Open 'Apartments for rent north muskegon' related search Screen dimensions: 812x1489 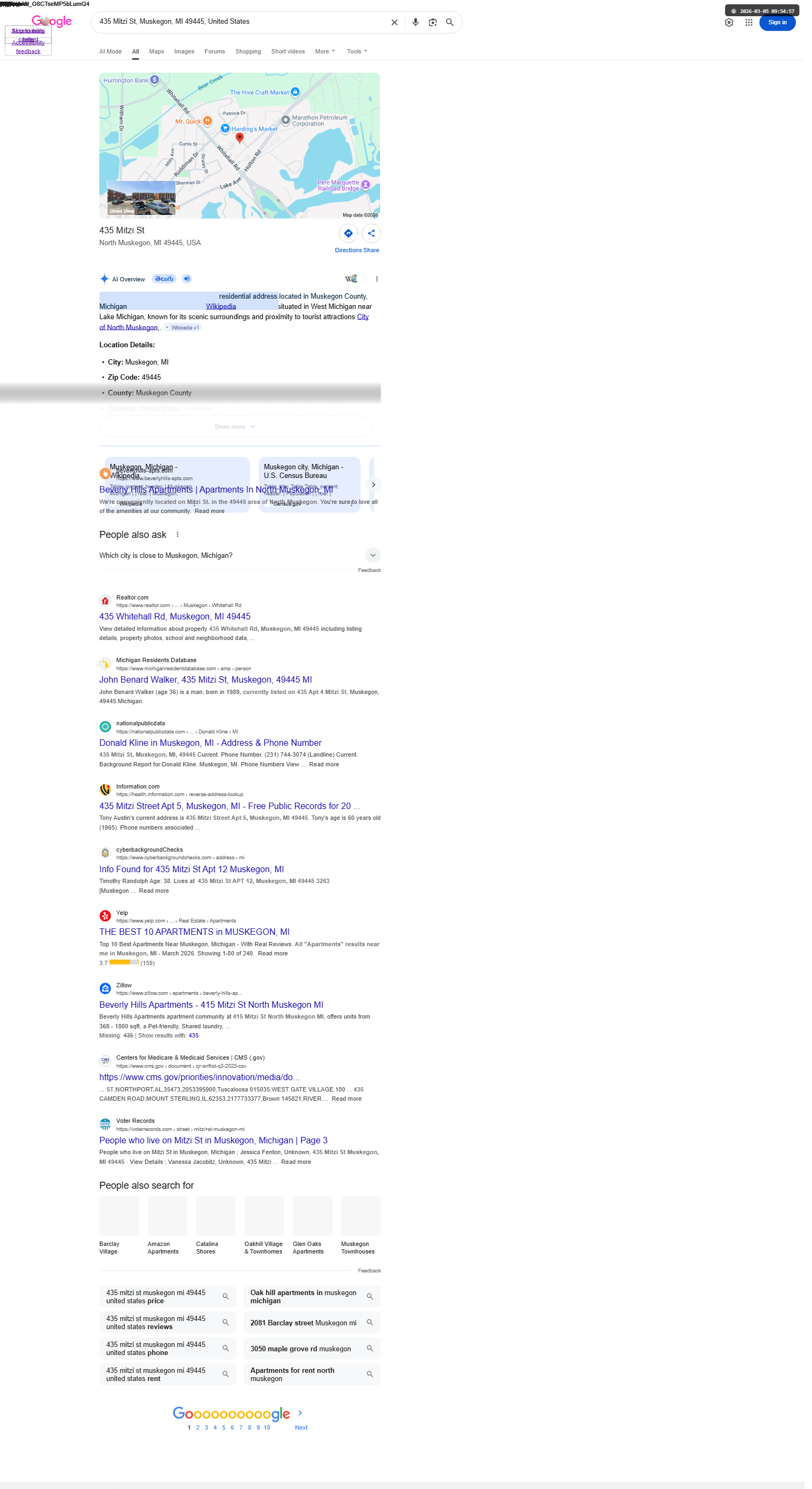[312, 1374]
